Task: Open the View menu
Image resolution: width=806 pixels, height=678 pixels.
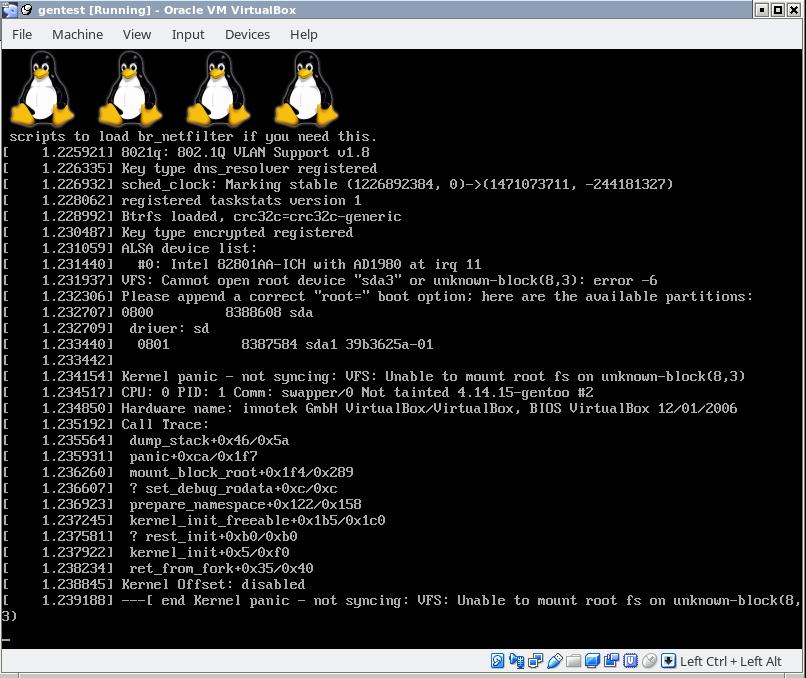Action: [137, 34]
